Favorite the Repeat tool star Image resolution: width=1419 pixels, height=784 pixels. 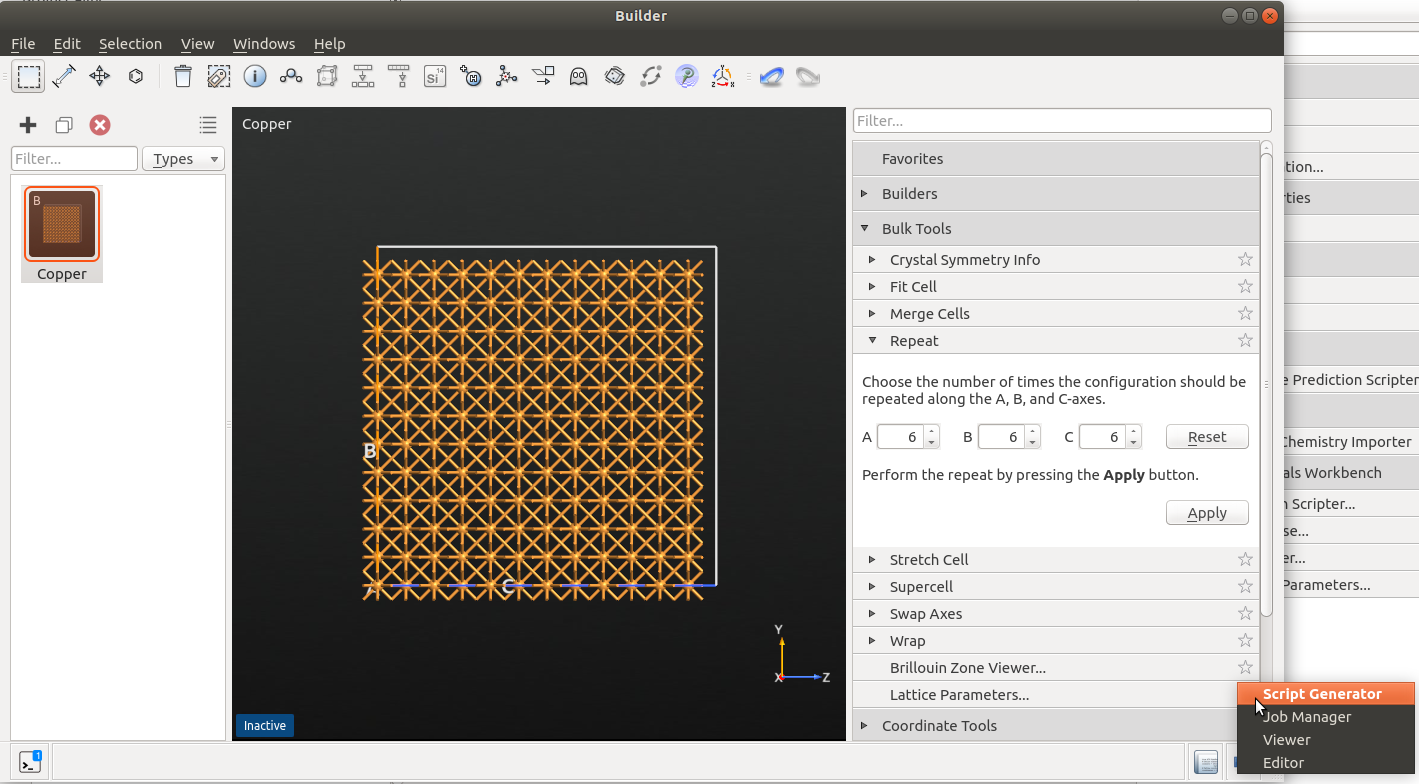pyautogui.click(x=1245, y=341)
